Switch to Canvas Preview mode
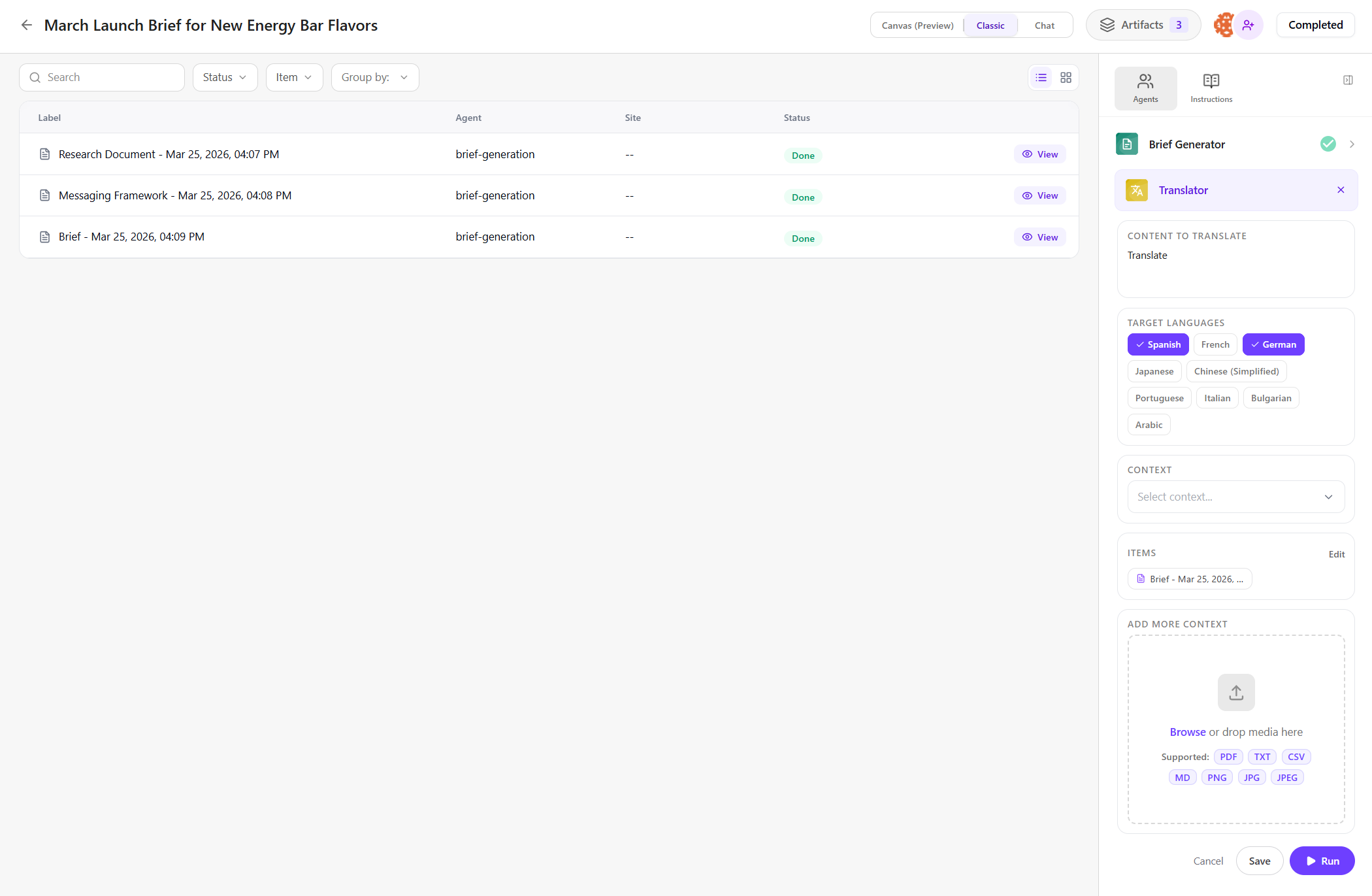Viewport: 1372px width, 896px height. coord(917,25)
